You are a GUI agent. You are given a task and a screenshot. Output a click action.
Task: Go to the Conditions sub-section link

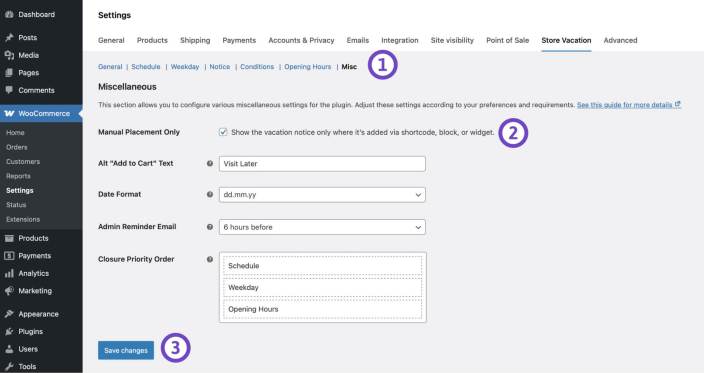(x=257, y=66)
